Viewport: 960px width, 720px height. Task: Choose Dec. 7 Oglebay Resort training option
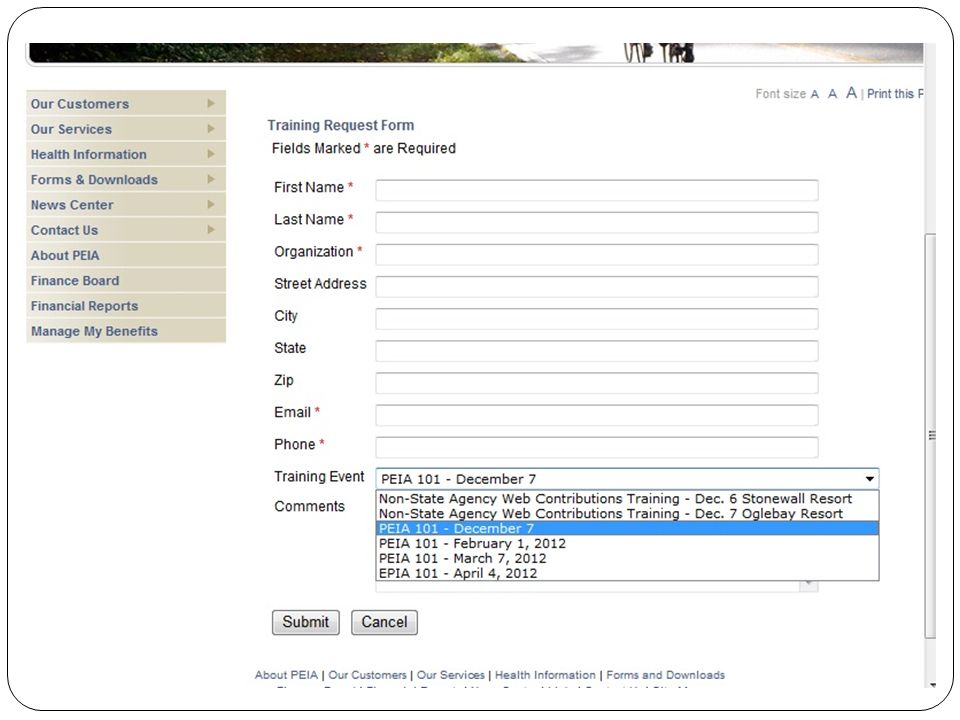(627, 513)
